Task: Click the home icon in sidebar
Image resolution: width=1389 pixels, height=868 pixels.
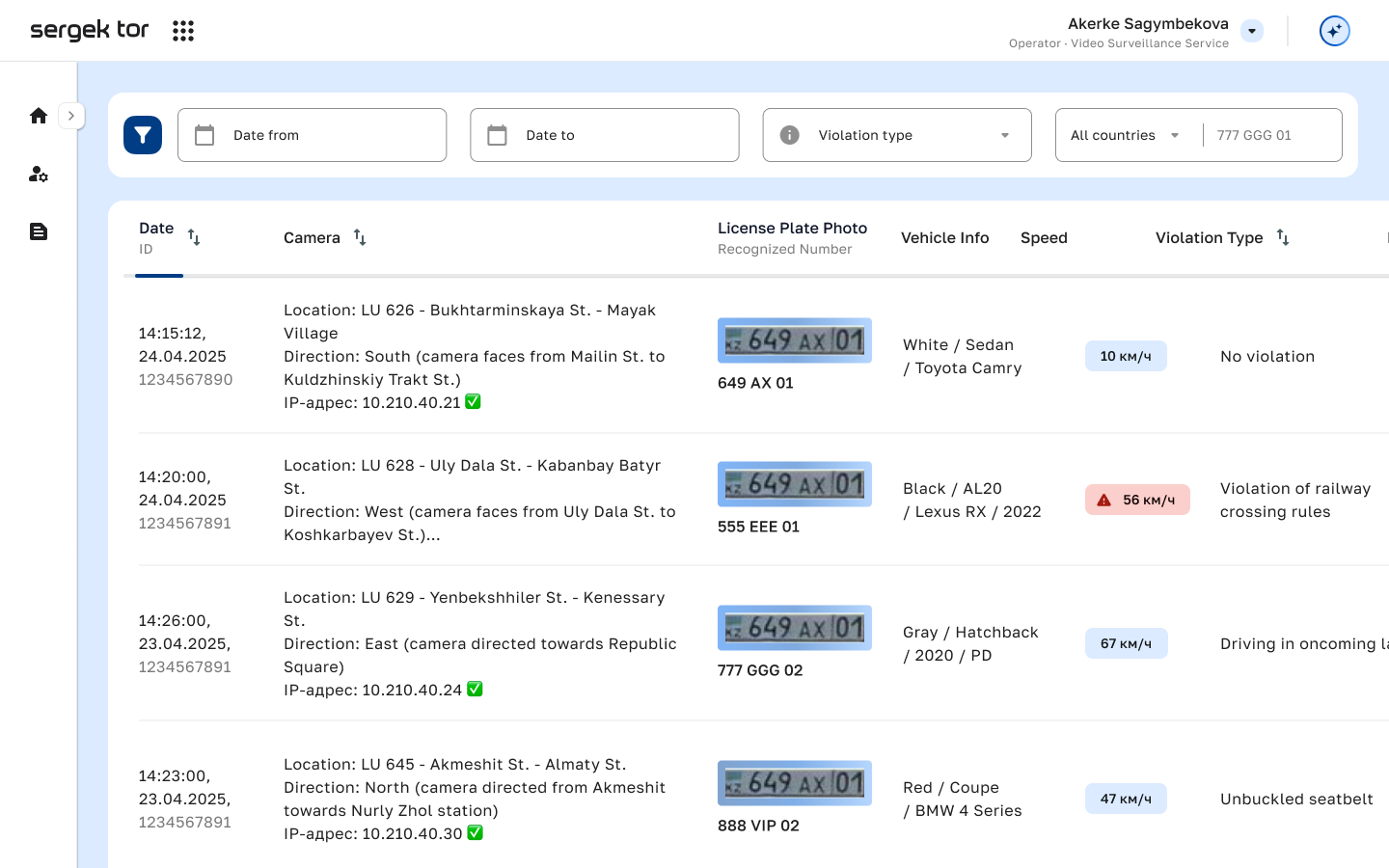Action: pos(39,116)
